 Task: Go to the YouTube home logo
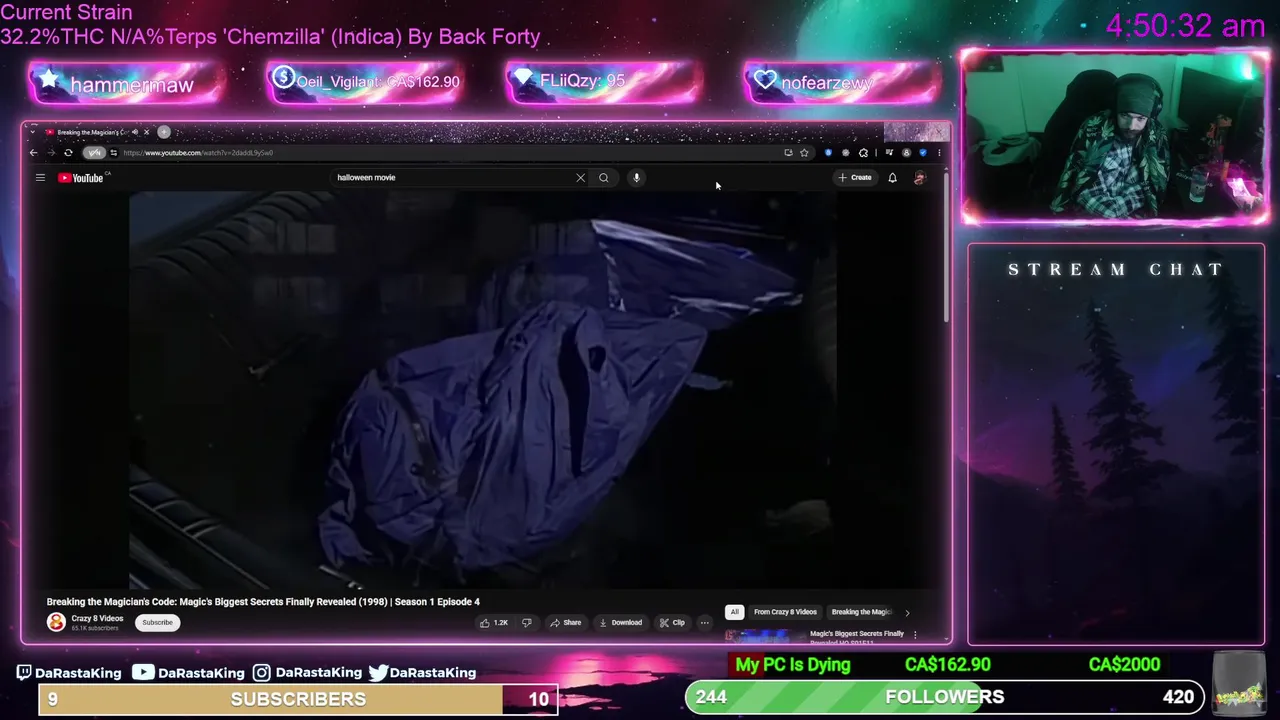(x=80, y=178)
